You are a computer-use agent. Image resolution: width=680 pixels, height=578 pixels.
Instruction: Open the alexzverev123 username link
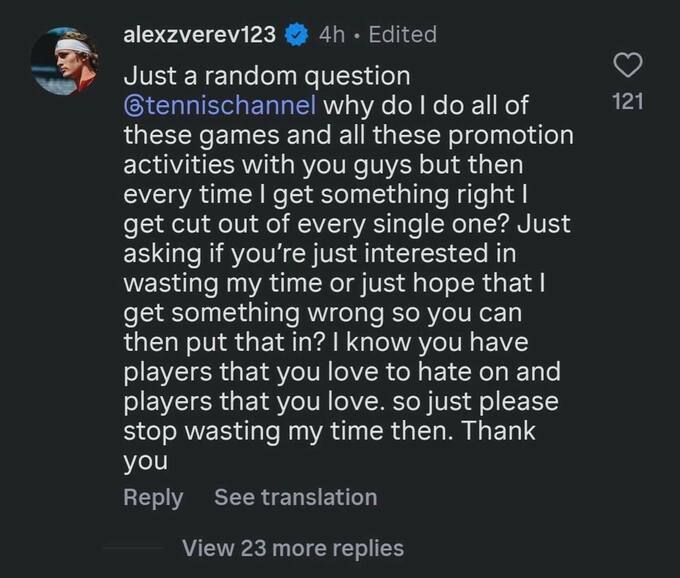[x=199, y=35]
